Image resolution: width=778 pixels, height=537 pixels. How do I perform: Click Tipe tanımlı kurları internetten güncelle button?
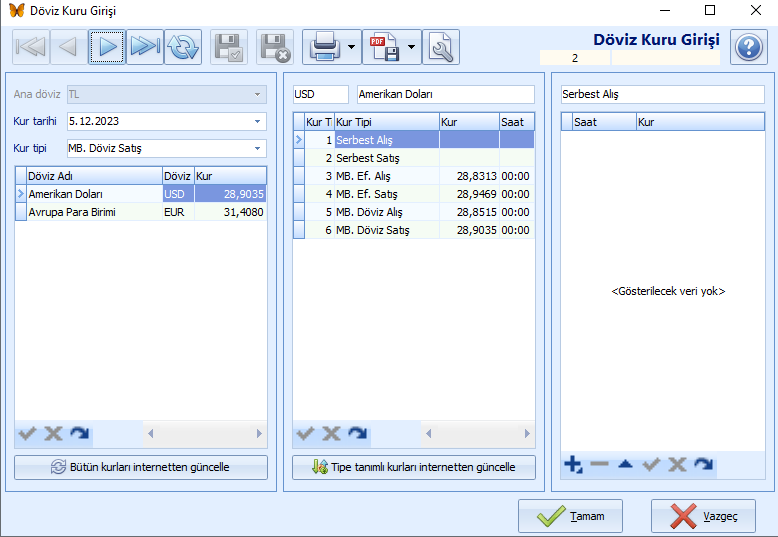point(414,467)
